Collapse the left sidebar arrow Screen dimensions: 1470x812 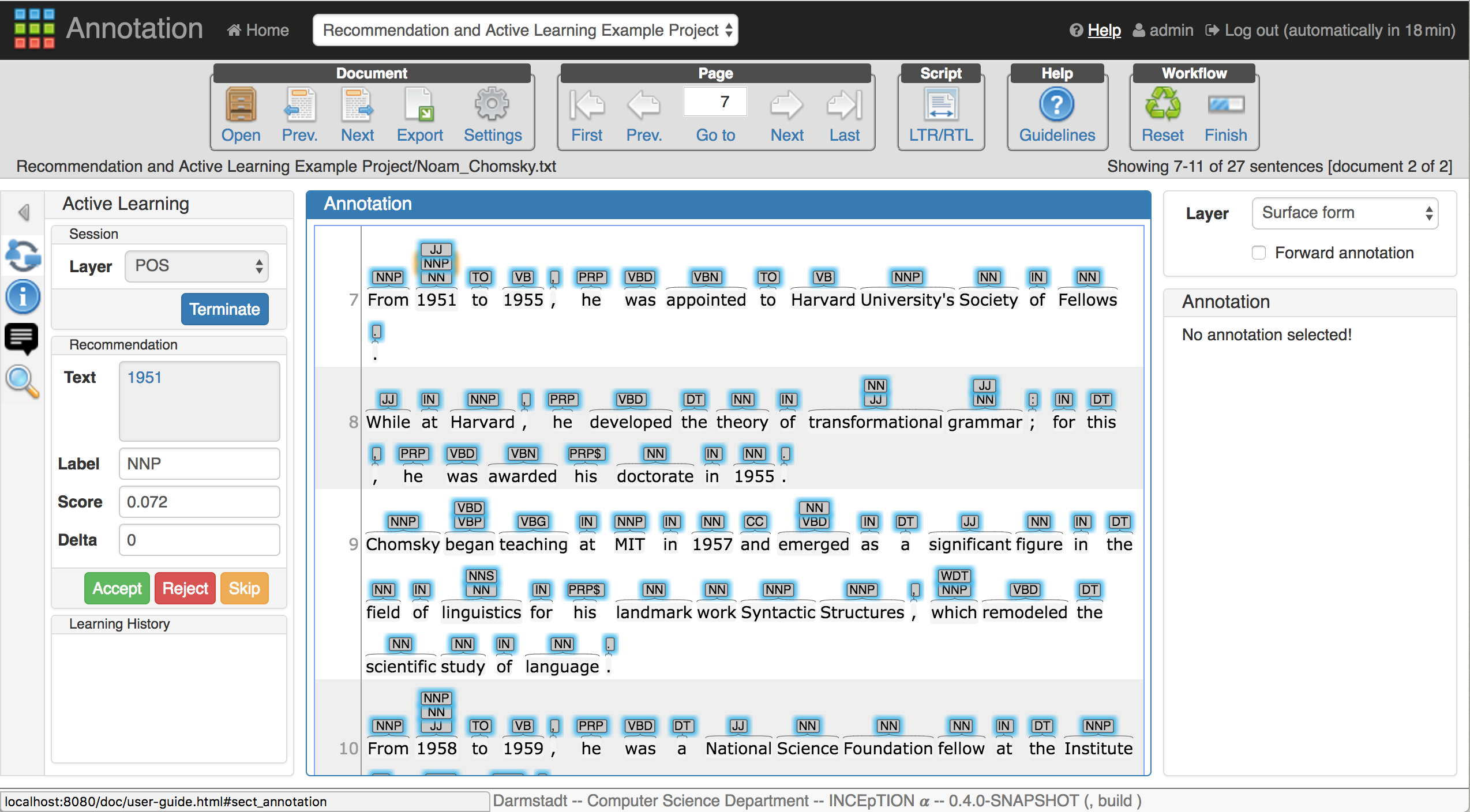(x=24, y=212)
